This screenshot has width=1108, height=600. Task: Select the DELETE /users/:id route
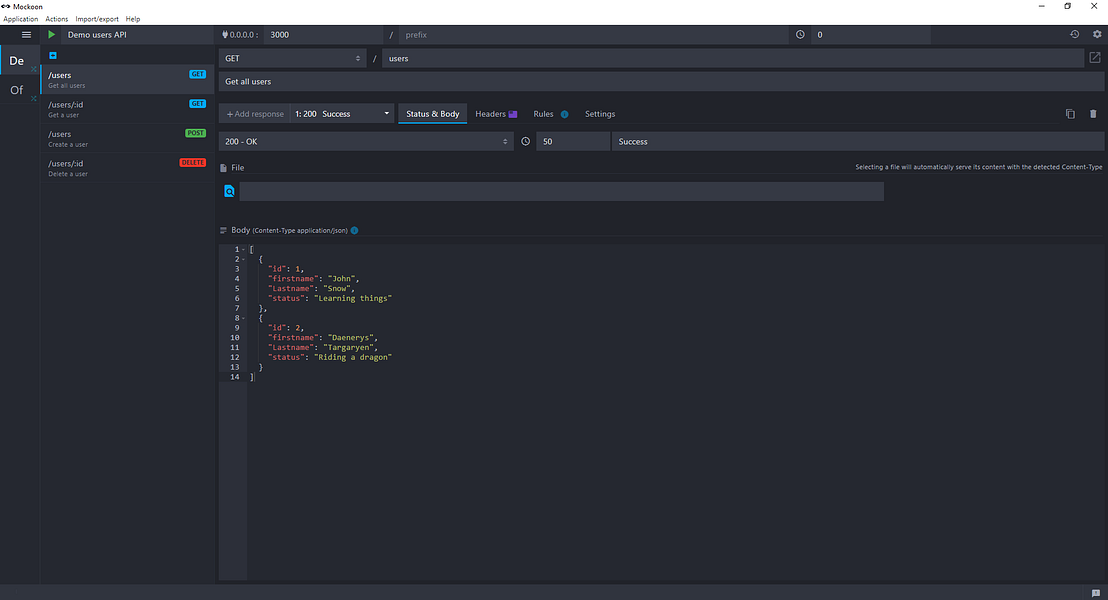pos(127,168)
